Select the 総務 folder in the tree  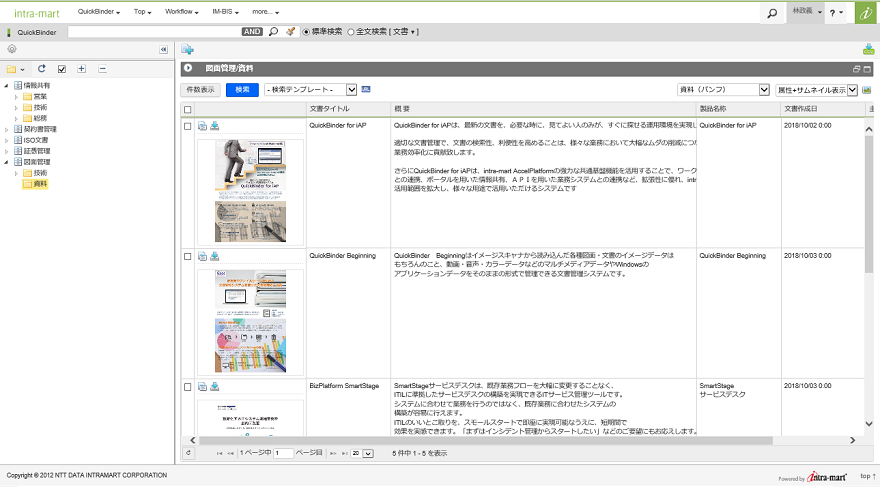click(40, 118)
